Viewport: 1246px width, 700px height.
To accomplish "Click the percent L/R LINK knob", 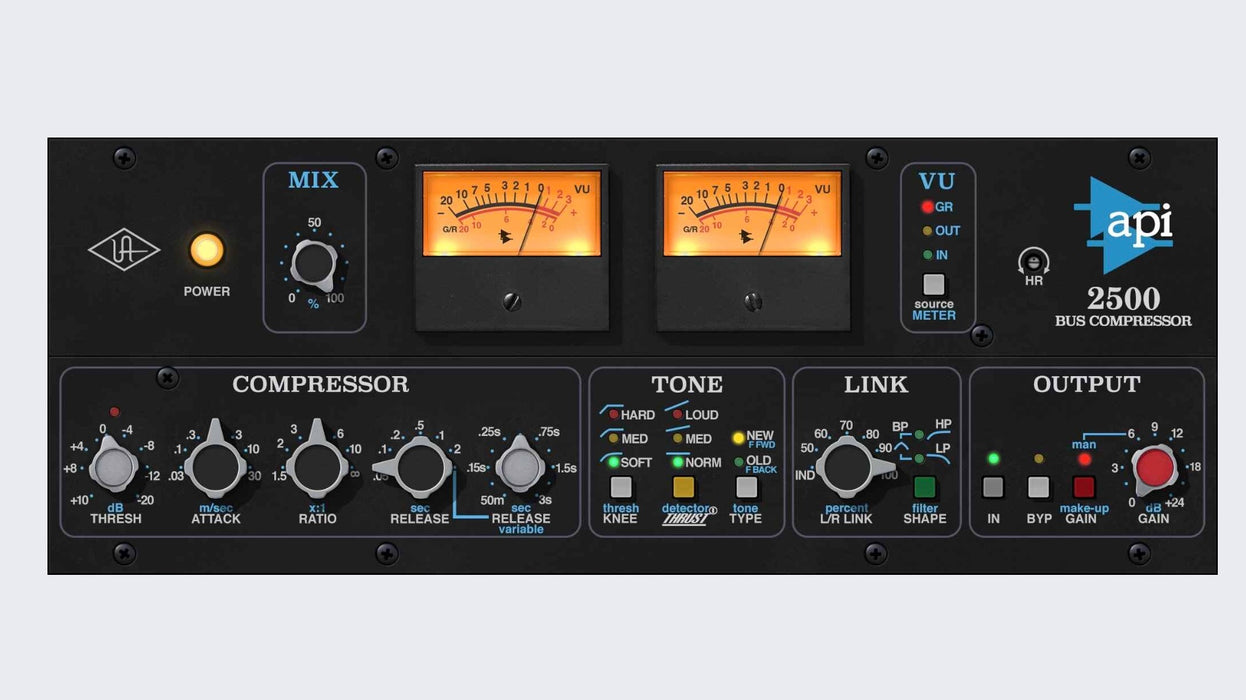I will click(848, 467).
